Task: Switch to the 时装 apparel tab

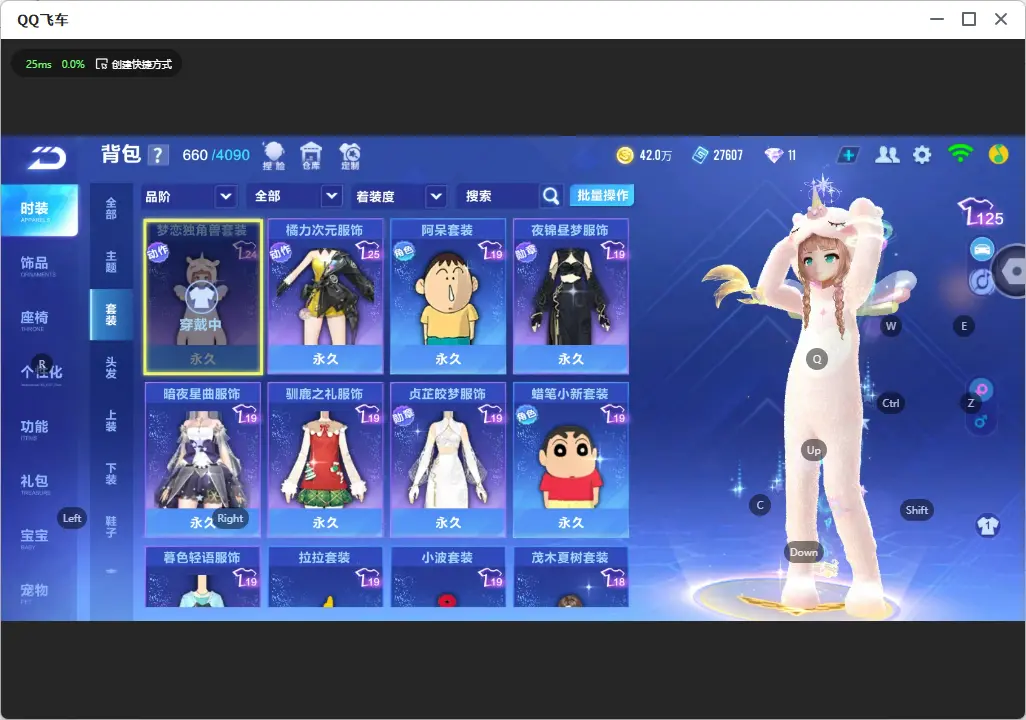Action: pyautogui.click(x=39, y=210)
